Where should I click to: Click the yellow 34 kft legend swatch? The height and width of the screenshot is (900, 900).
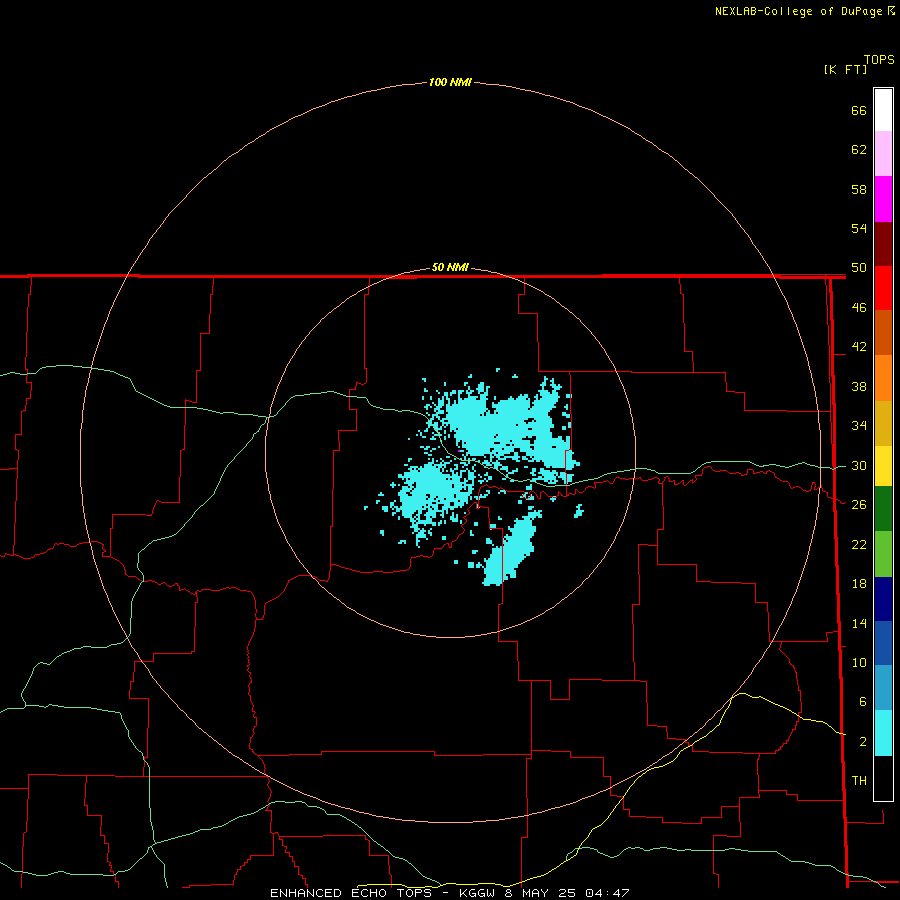tap(883, 466)
